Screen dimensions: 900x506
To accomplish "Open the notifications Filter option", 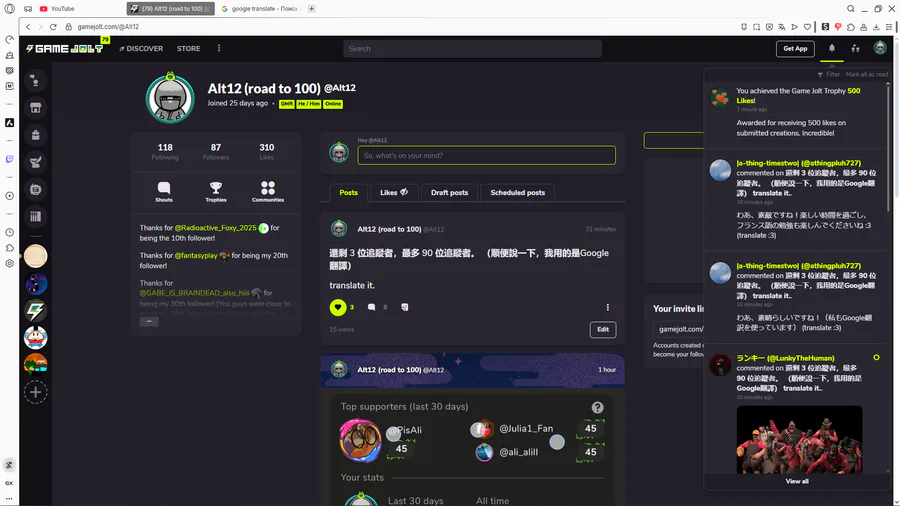I will (829, 75).
